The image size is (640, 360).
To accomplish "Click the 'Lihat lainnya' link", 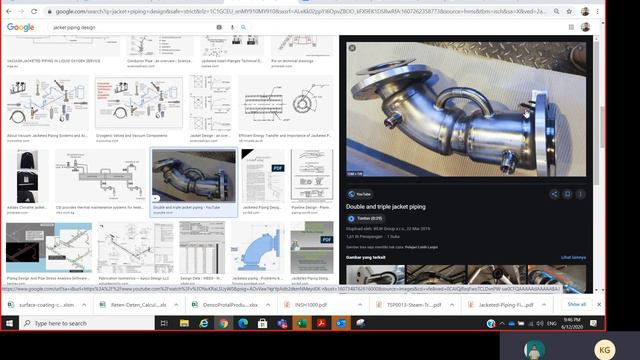I will point(573,258).
